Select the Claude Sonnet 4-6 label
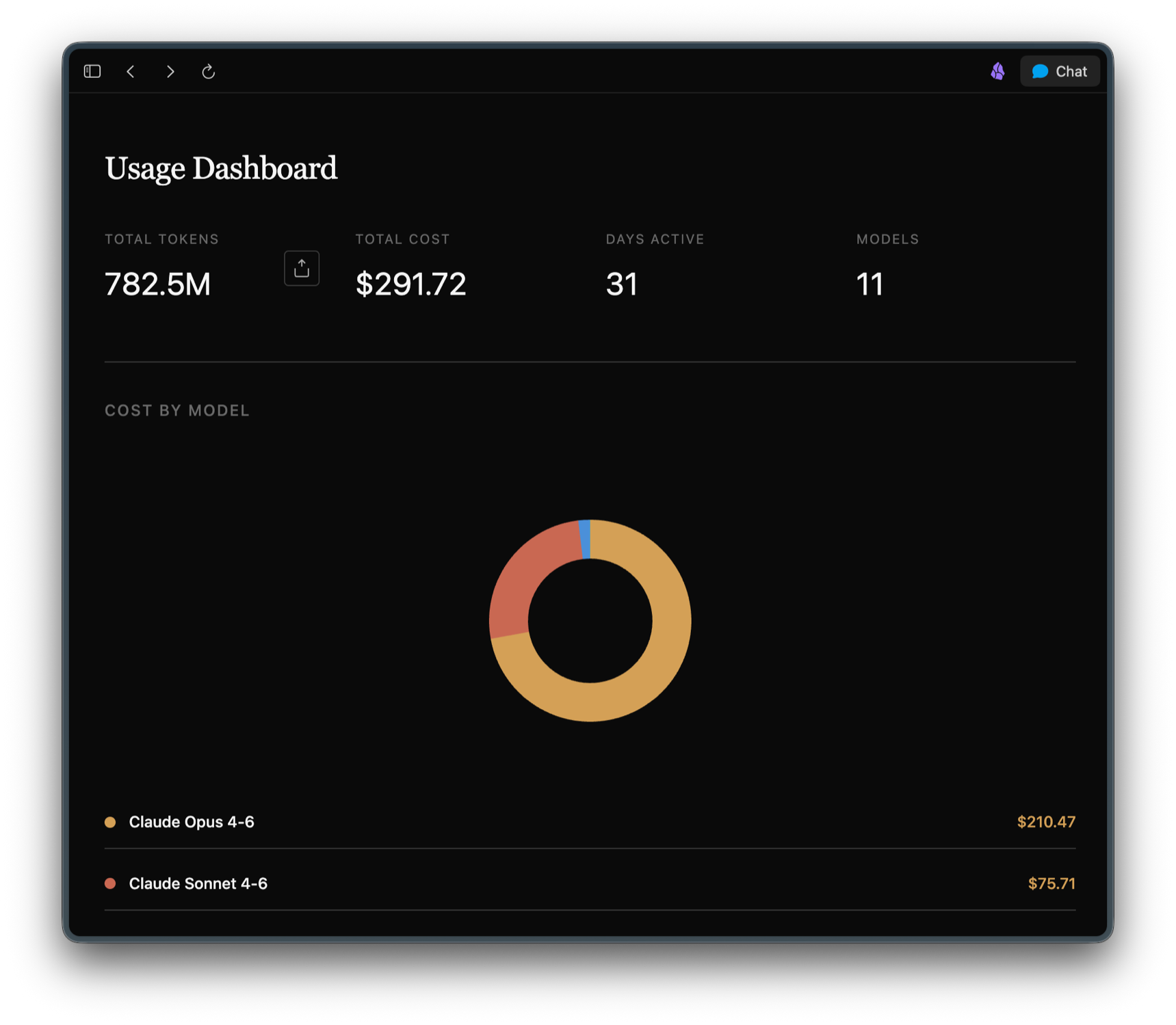The image size is (1176, 1025). [198, 883]
